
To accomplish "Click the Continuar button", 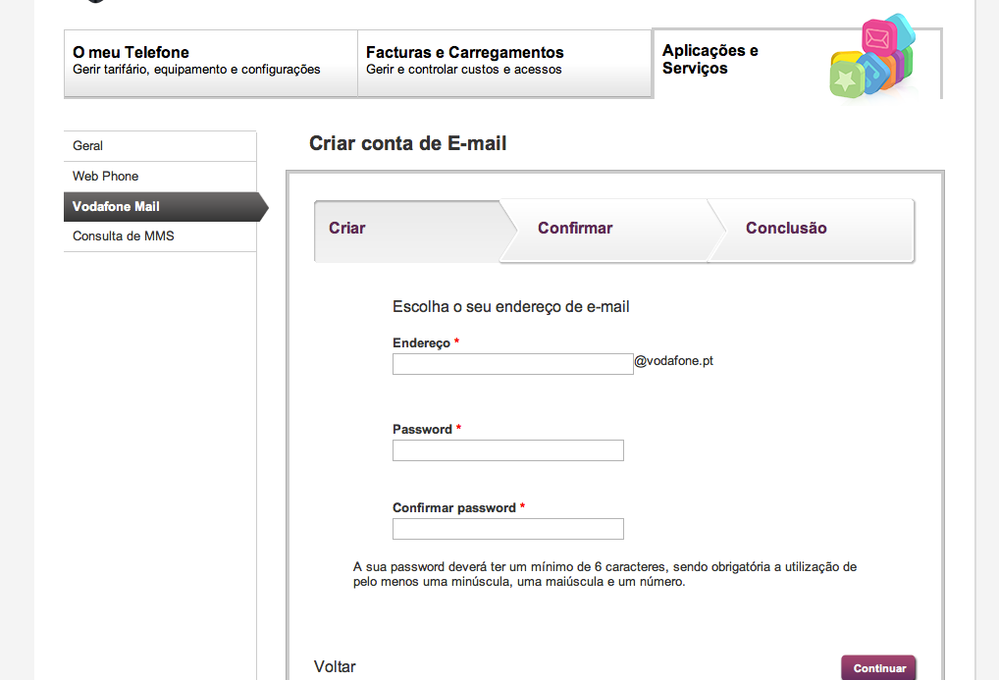I will (x=878, y=667).
